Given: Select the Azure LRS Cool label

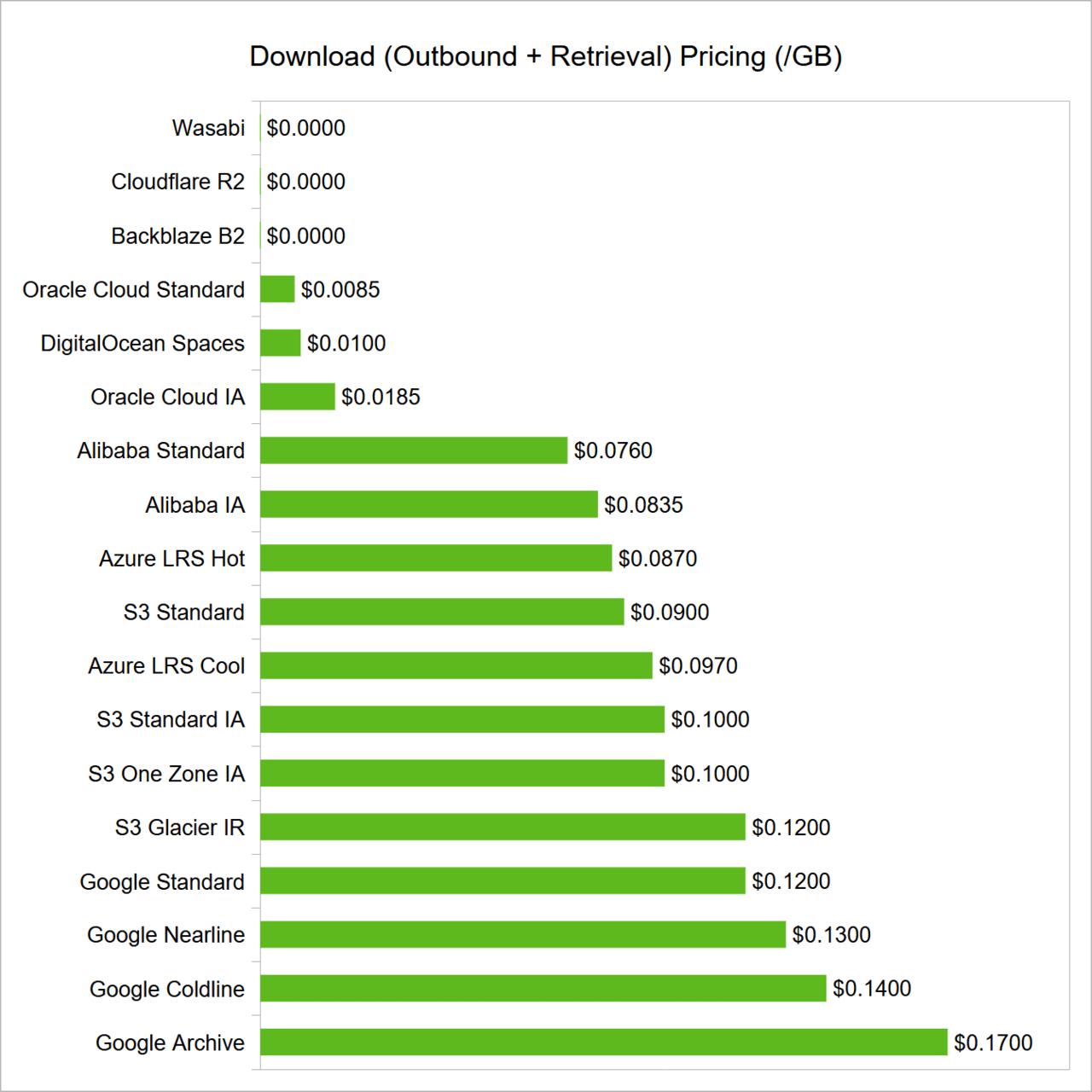Looking at the screenshot, I should pos(166,666).
